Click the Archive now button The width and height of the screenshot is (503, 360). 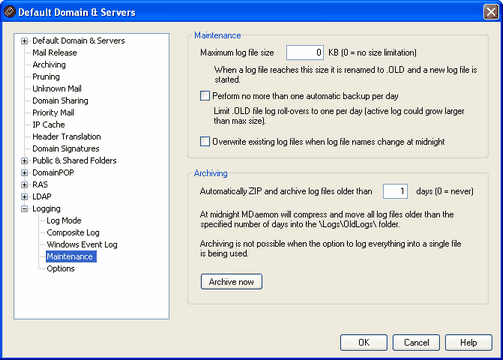pyautogui.click(x=231, y=282)
